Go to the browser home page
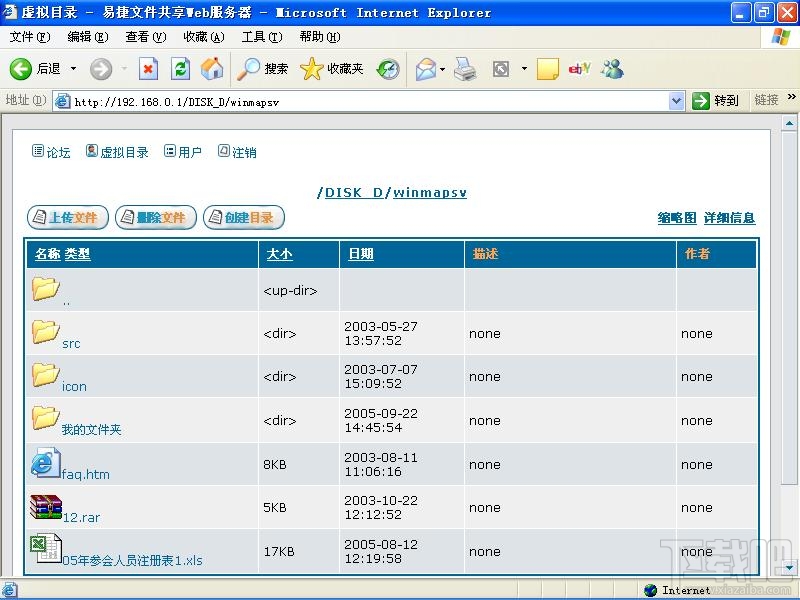This screenshot has width=800, height=600. pyautogui.click(x=212, y=70)
